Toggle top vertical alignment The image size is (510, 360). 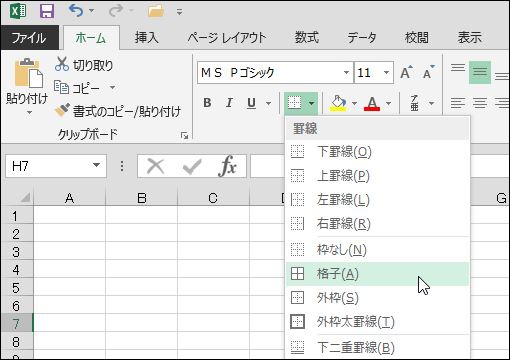click(458, 69)
